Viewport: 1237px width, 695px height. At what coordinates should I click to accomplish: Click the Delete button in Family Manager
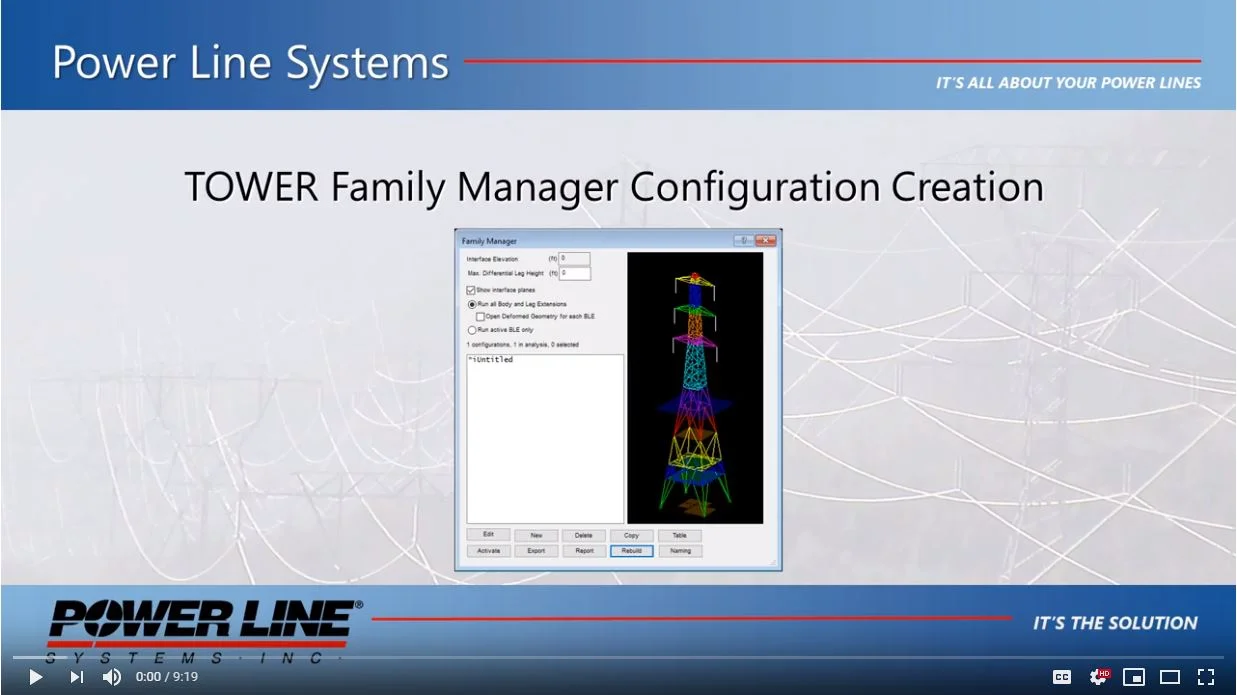click(x=584, y=535)
